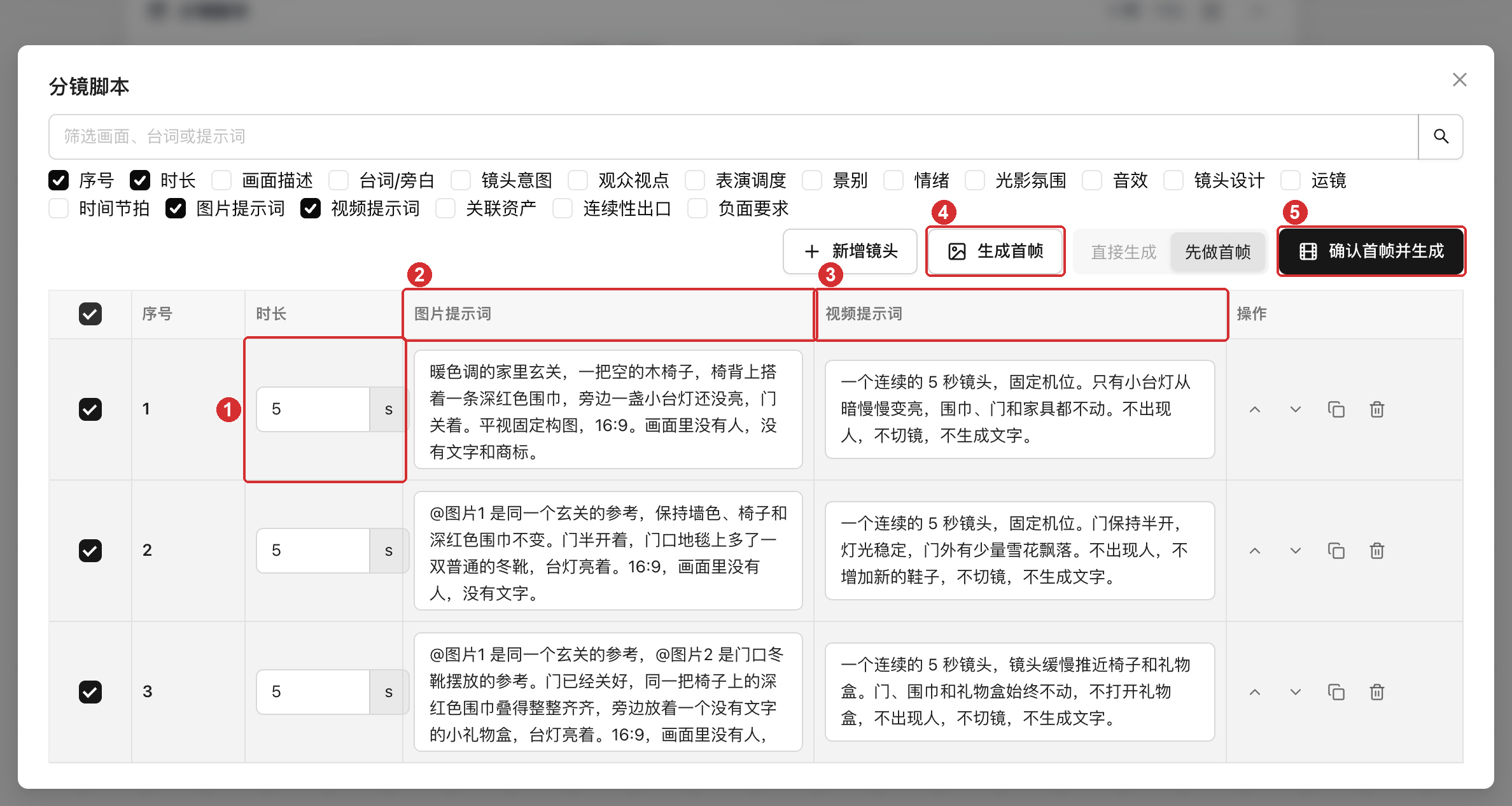1512x806 pixels.
Task: Switch mode to 直接生成
Action: (1124, 252)
